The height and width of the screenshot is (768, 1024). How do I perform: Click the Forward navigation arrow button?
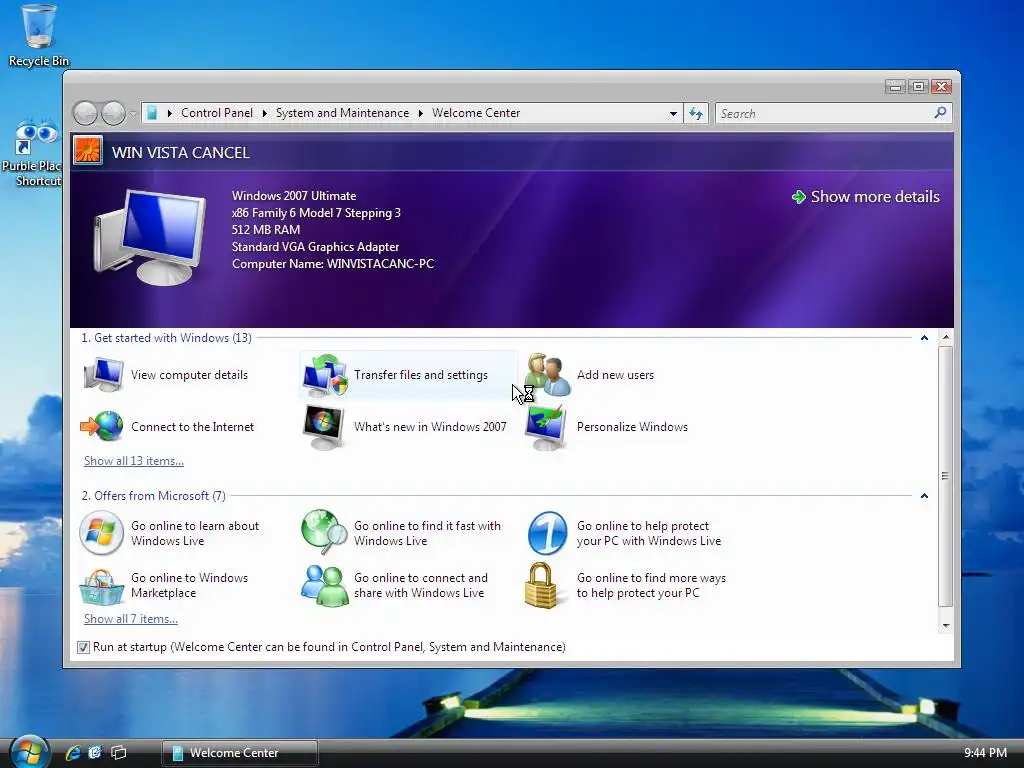(113, 114)
